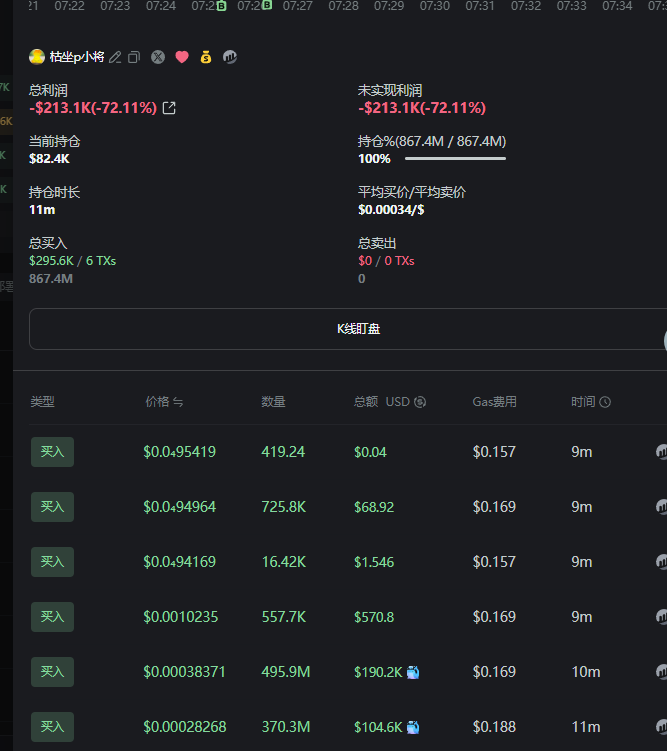The height and width of the screenshot is (751, 667).
Task: Open the X (Twitter) profile icon
Action: pyautogui.click(x=158, y=57)
